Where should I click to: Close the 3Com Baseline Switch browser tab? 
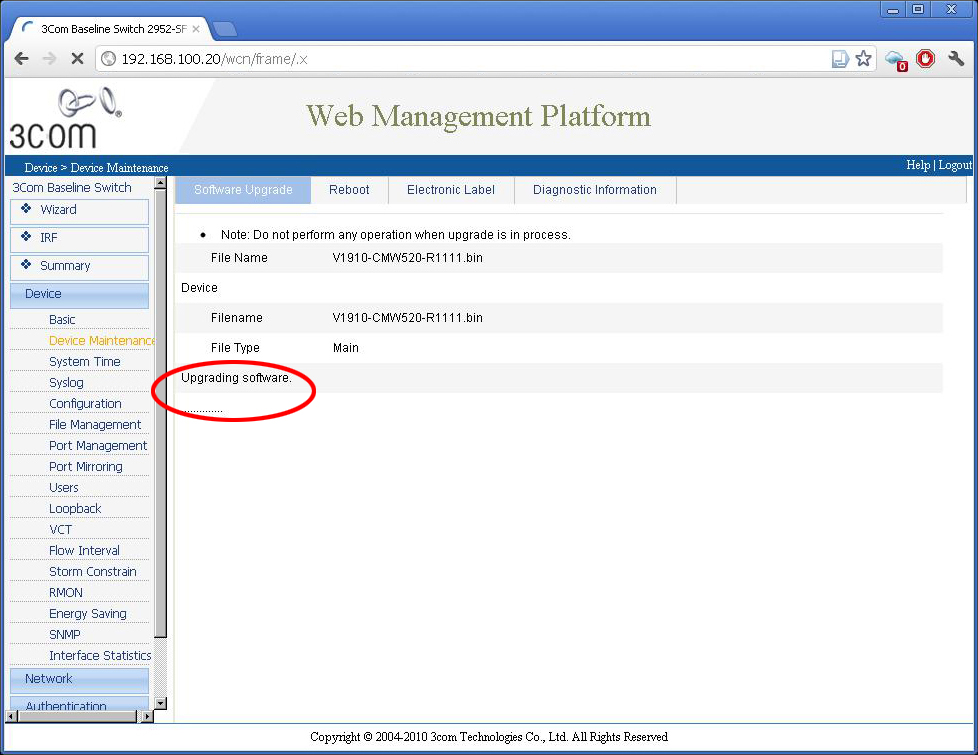coord(196,29)
